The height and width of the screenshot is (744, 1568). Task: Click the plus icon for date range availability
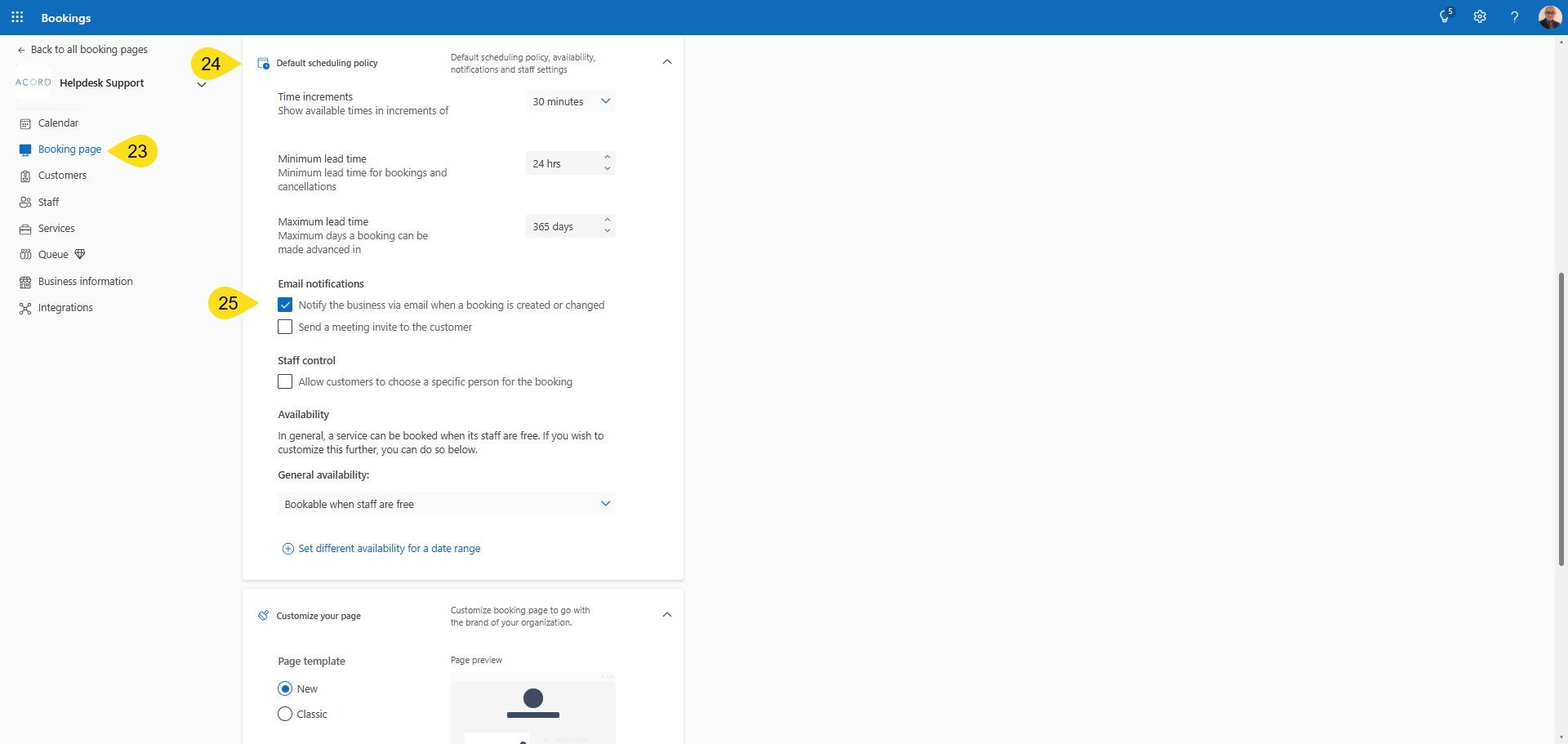[x=287, y=549]
